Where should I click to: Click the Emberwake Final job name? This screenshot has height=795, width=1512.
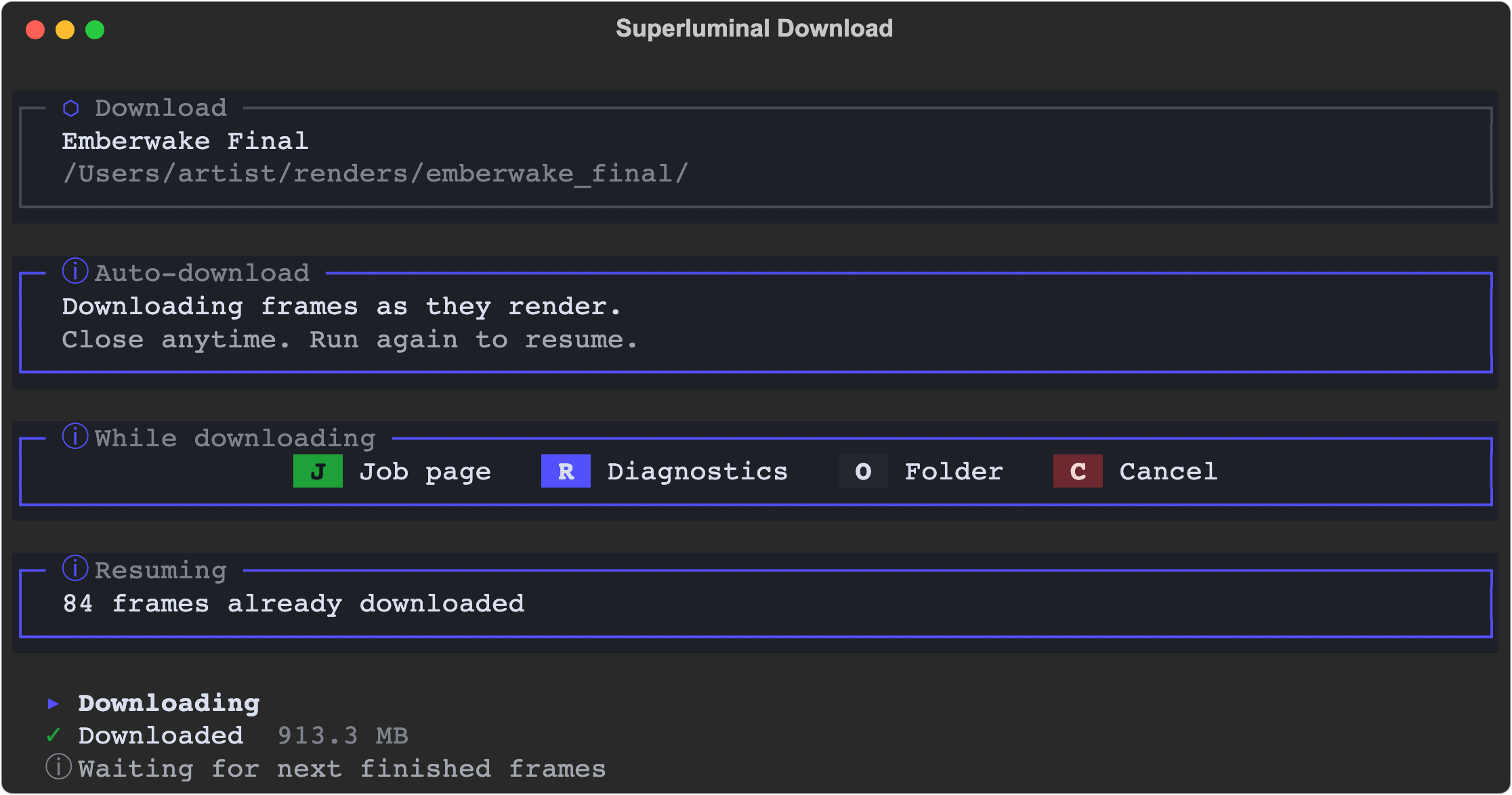(186, 141)
